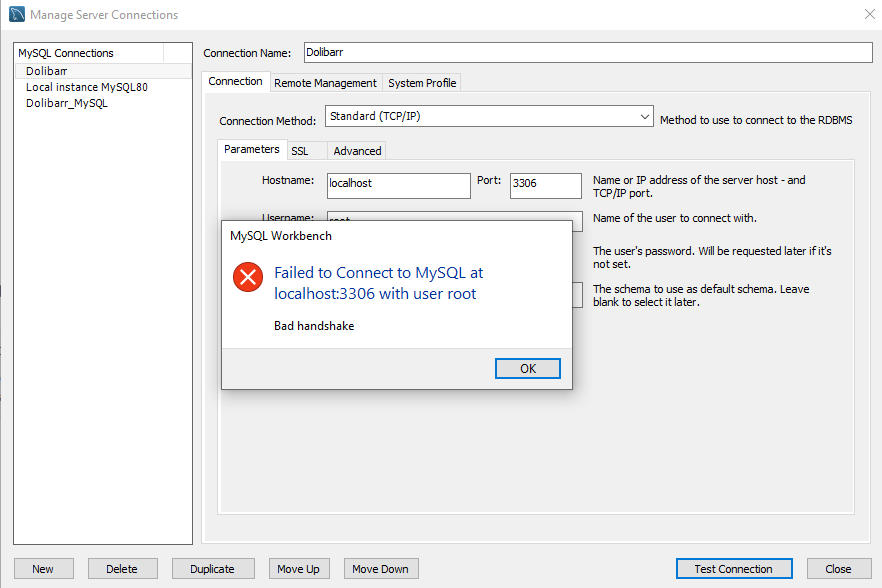Dismiss error dialog with OK button
882x588 pixels.
(528, 369)
